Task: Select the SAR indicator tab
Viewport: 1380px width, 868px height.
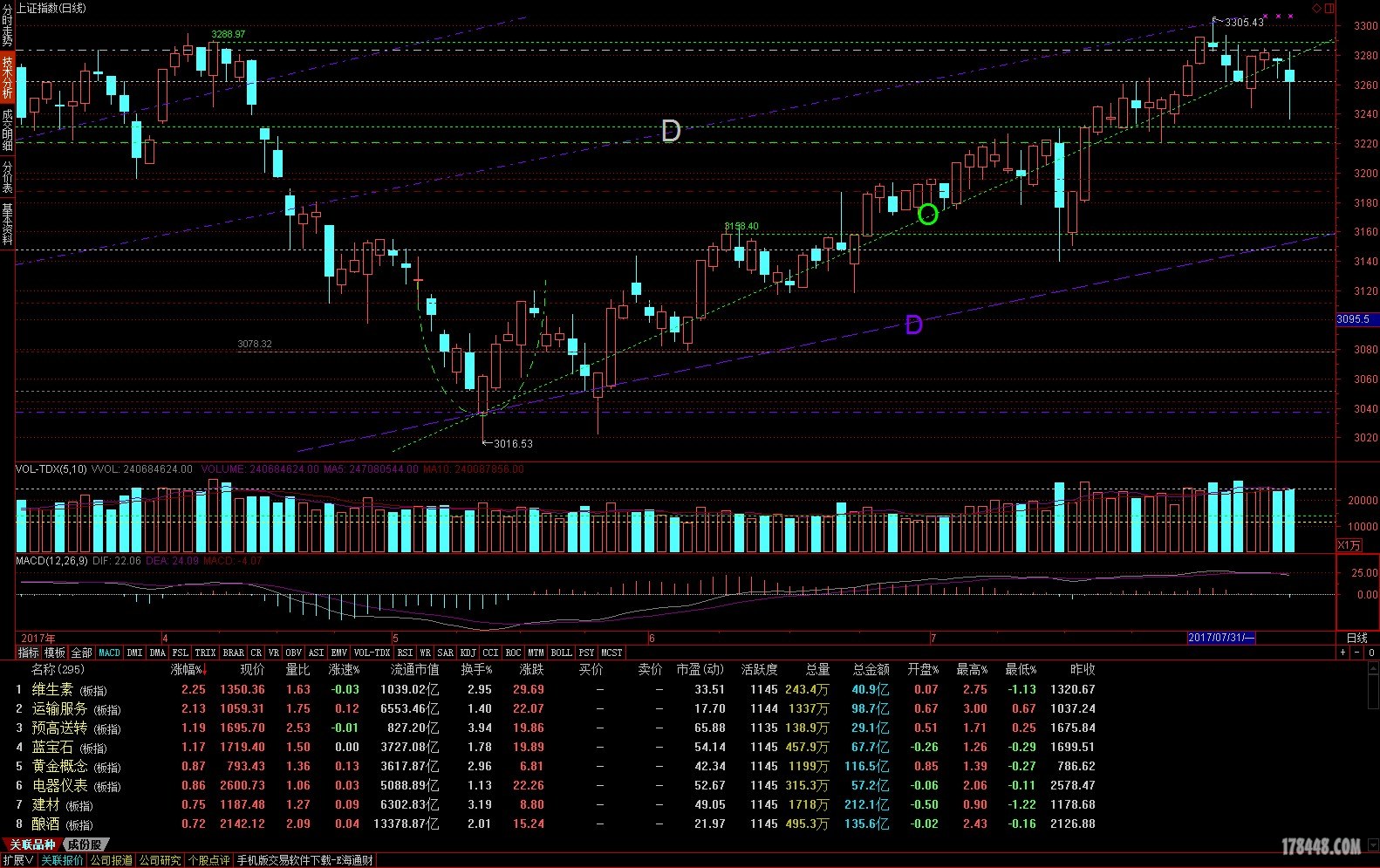Action: [x=445, y=653]
